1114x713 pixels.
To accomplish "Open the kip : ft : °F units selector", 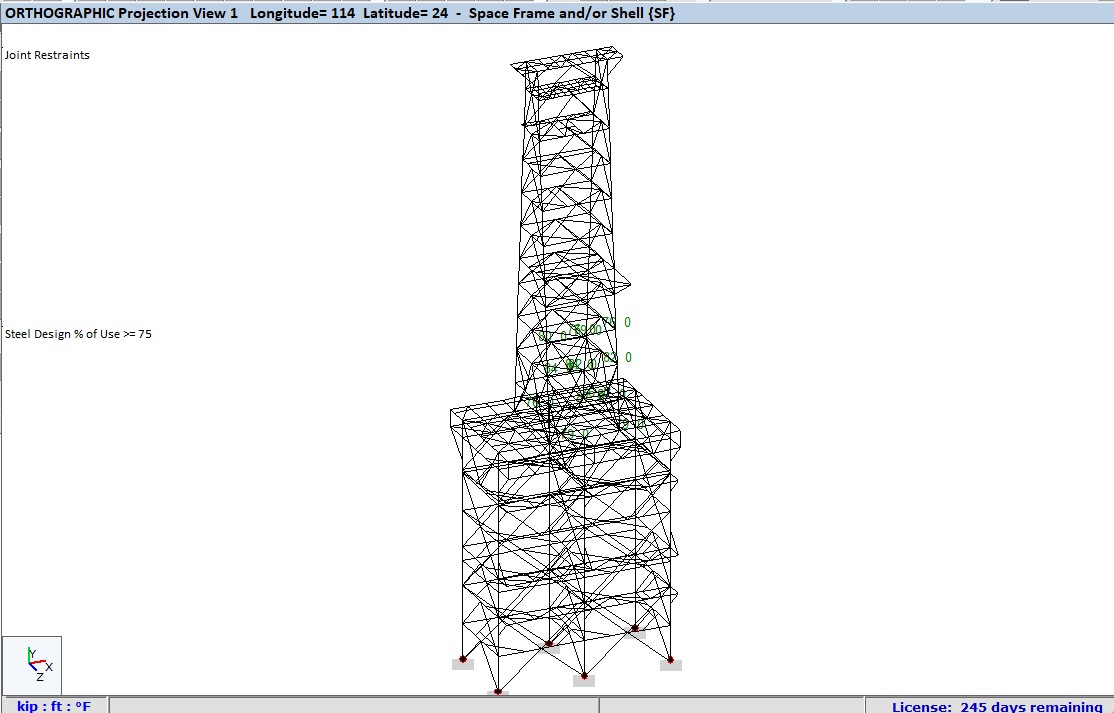I will click(53, 705).
